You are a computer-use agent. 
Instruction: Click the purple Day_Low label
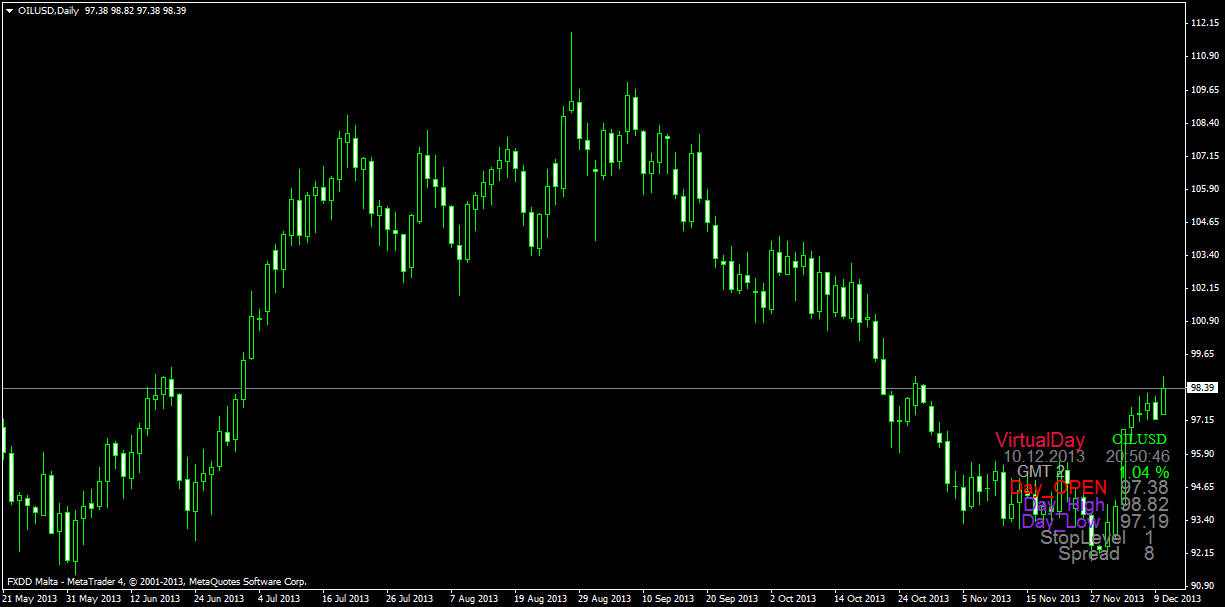tap(1061, 522)
